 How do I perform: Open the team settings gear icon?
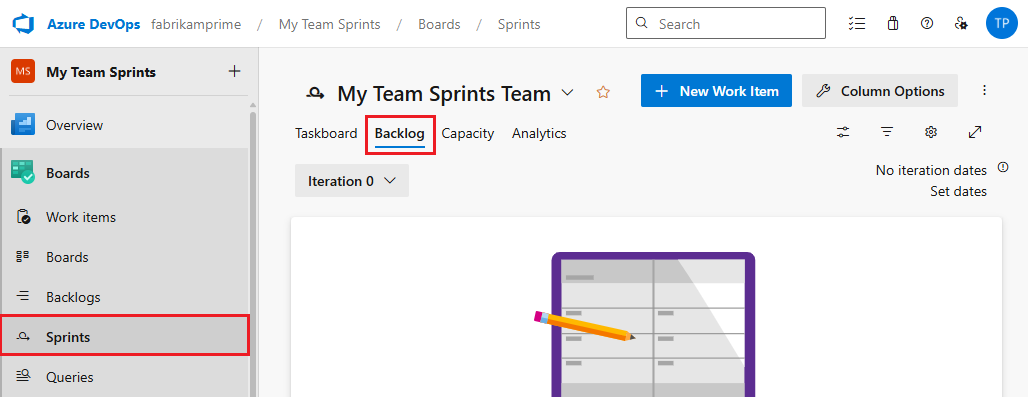click(931, 132)
